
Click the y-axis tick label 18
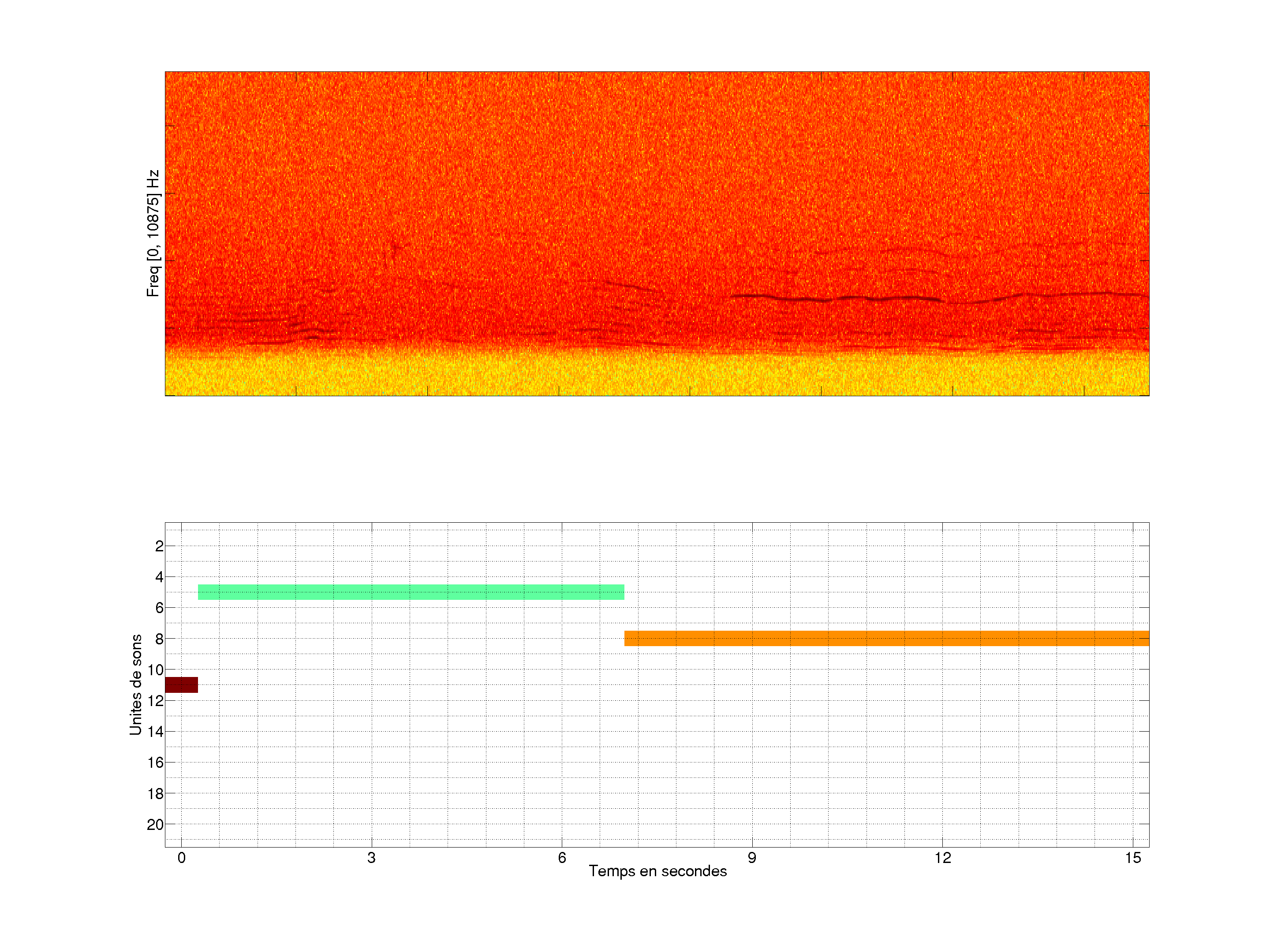point(156,794)
